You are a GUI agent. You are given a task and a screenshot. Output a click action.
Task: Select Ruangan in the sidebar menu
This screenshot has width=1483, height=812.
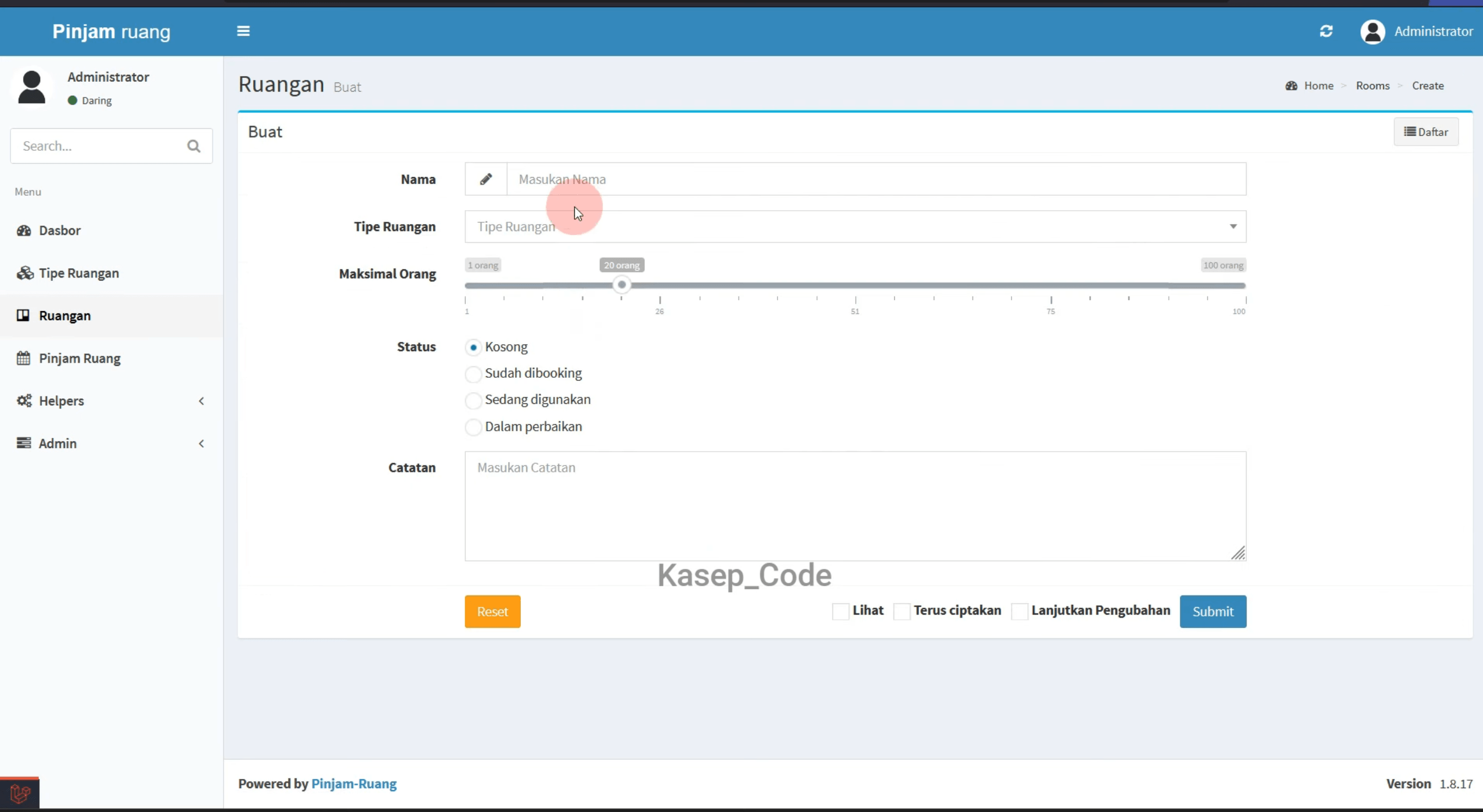pyautogui.click(x=111, y=316)
